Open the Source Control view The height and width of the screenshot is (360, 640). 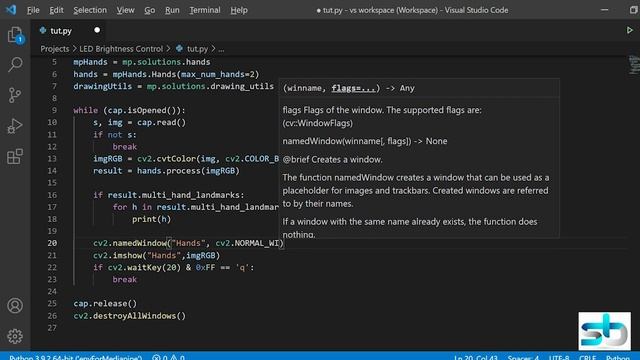click(x=15, y=95)
